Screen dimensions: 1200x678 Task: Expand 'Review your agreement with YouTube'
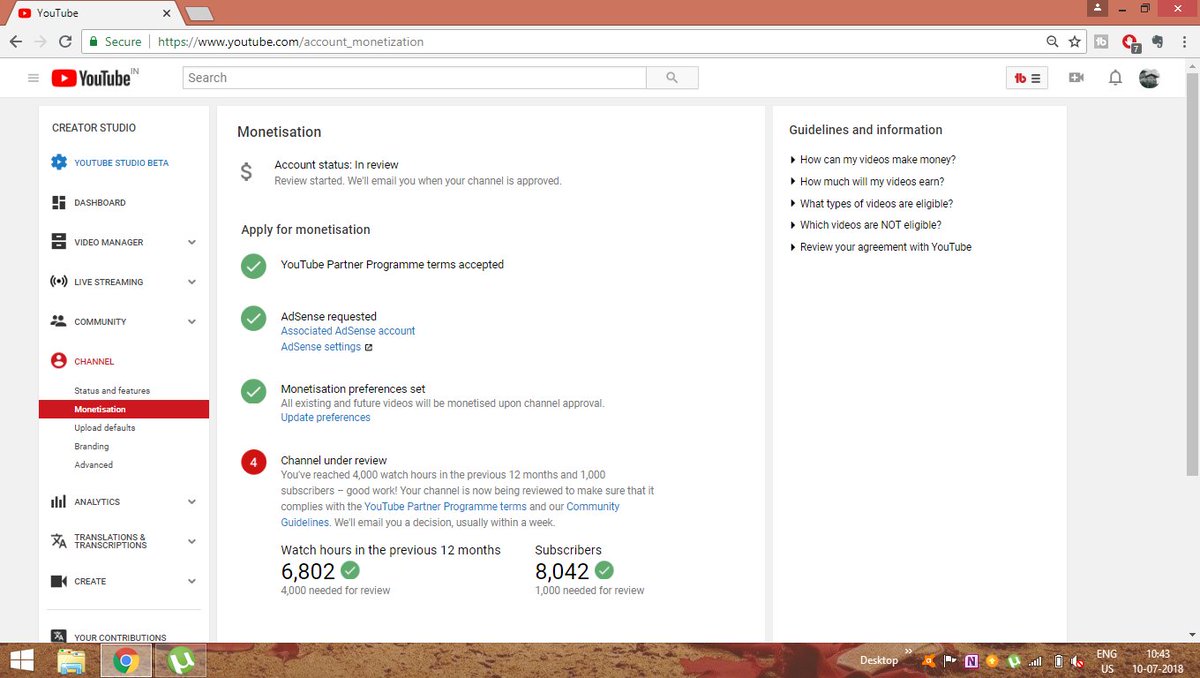tap(880, 247)
